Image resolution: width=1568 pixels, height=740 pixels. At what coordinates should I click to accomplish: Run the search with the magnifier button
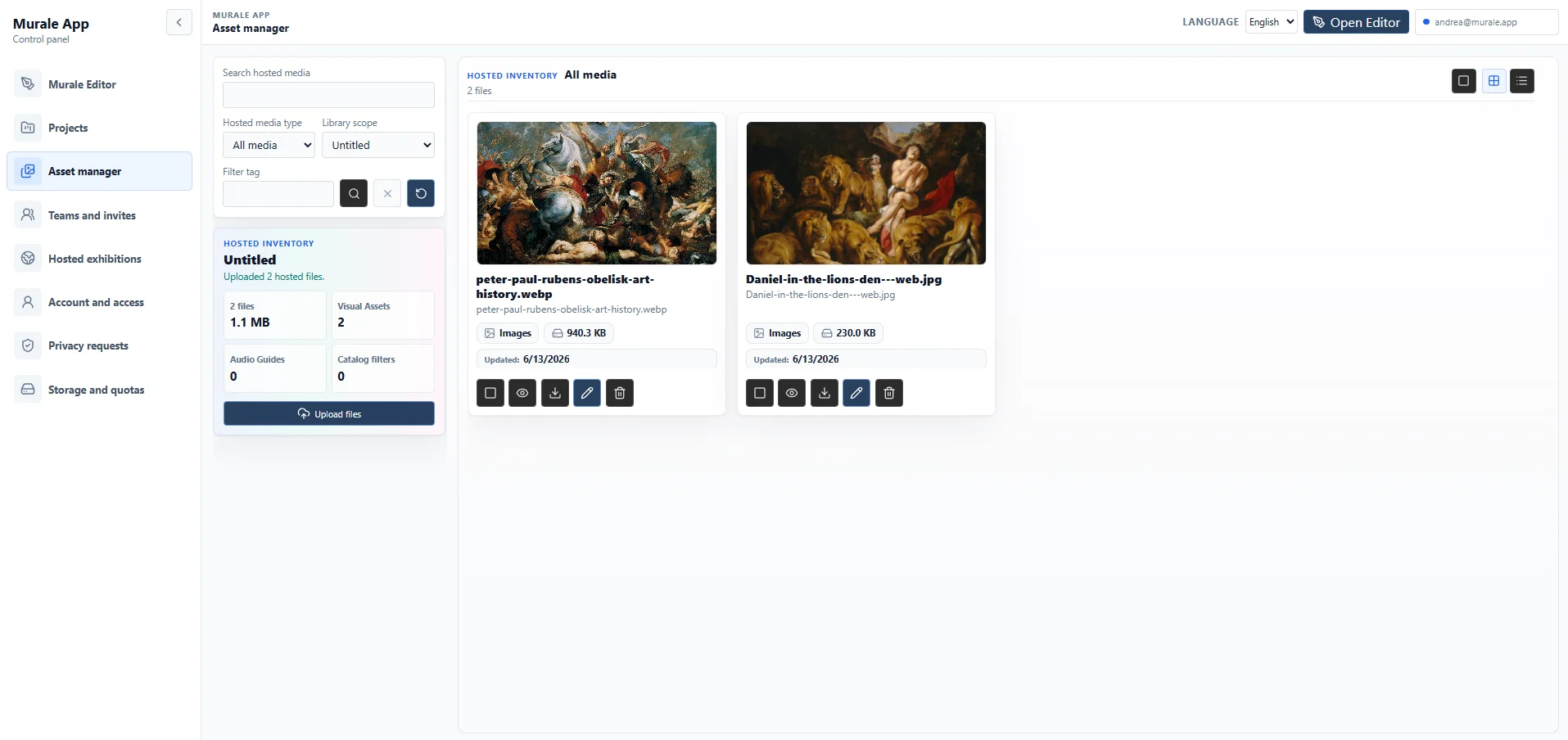point(354,194)
